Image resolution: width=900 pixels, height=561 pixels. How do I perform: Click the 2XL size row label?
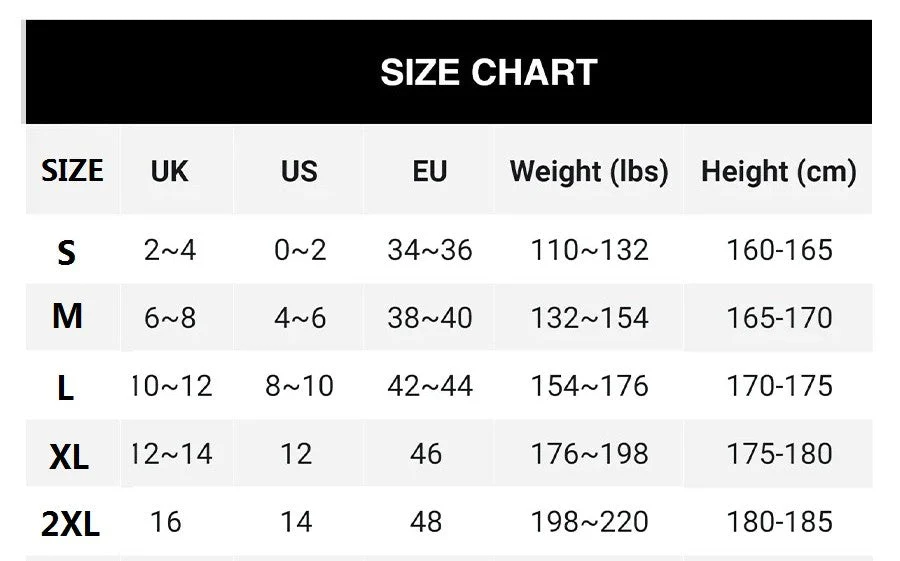tap(71, 523)
